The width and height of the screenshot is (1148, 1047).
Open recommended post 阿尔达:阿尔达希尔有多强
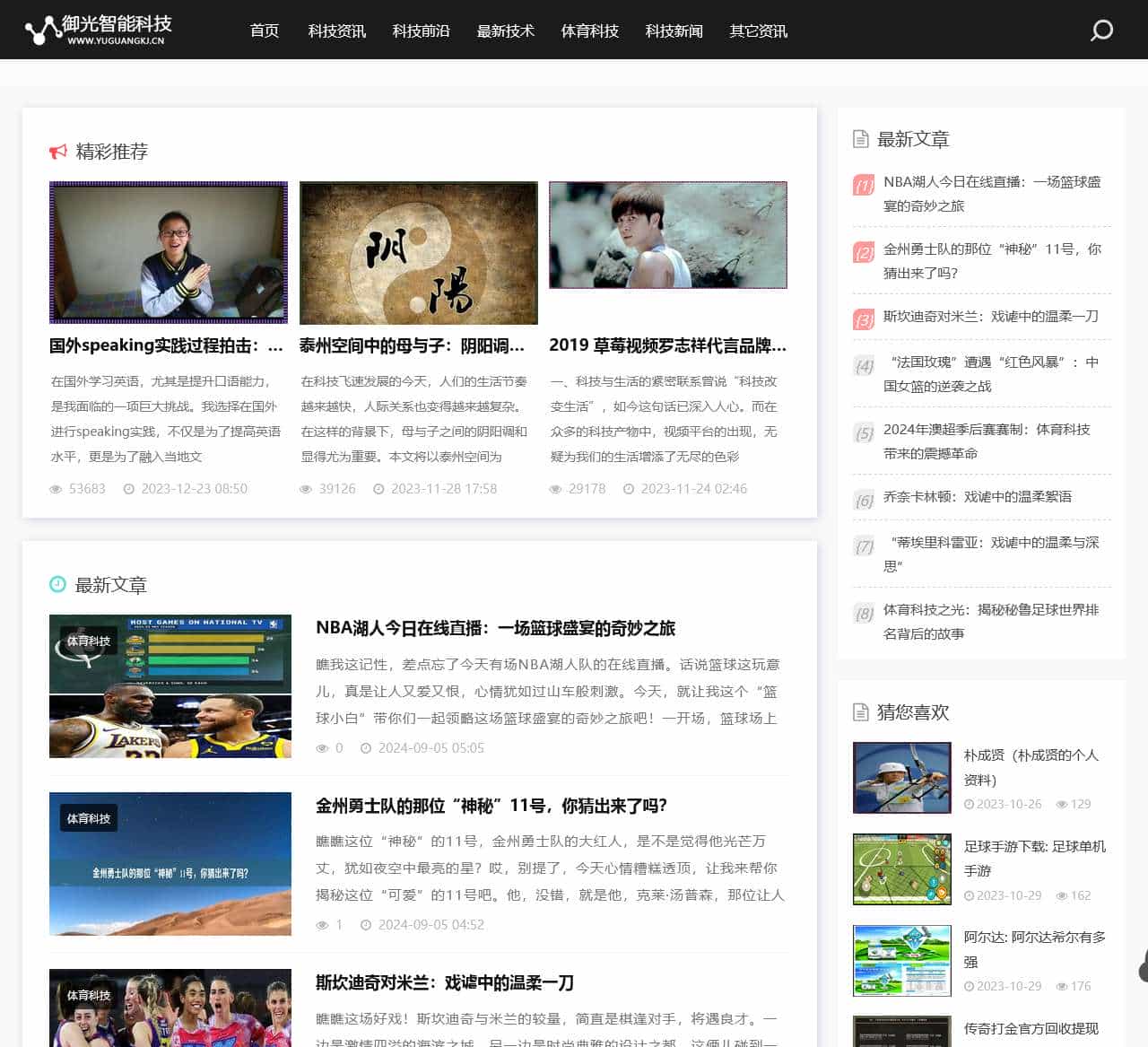point(1035,949)
